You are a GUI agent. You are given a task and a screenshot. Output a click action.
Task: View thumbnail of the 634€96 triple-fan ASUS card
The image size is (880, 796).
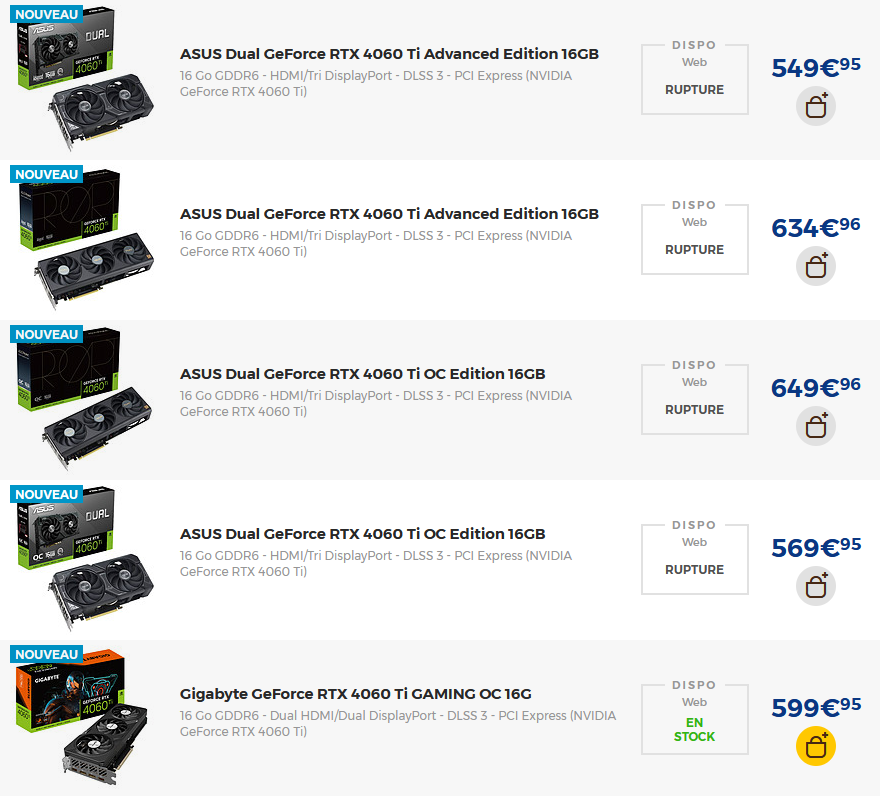[x=82, y=239]
